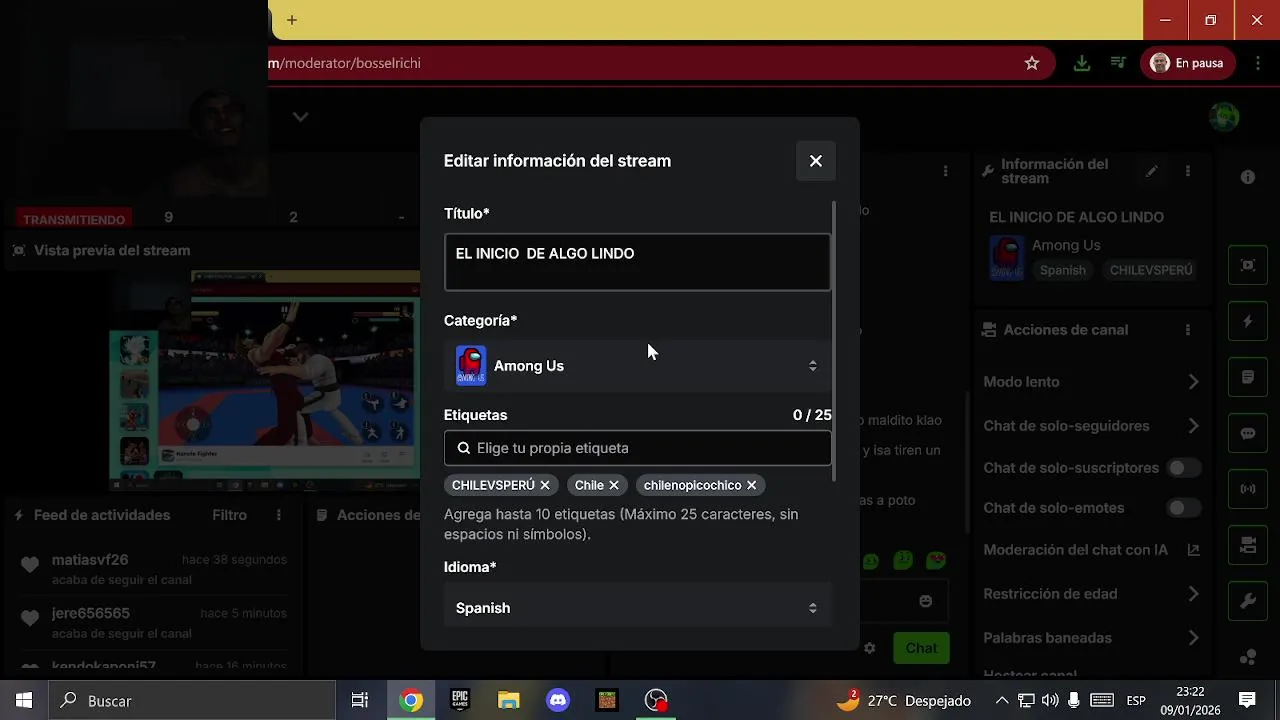Click the document notes sidebar icon

(x=1248, y=377)
